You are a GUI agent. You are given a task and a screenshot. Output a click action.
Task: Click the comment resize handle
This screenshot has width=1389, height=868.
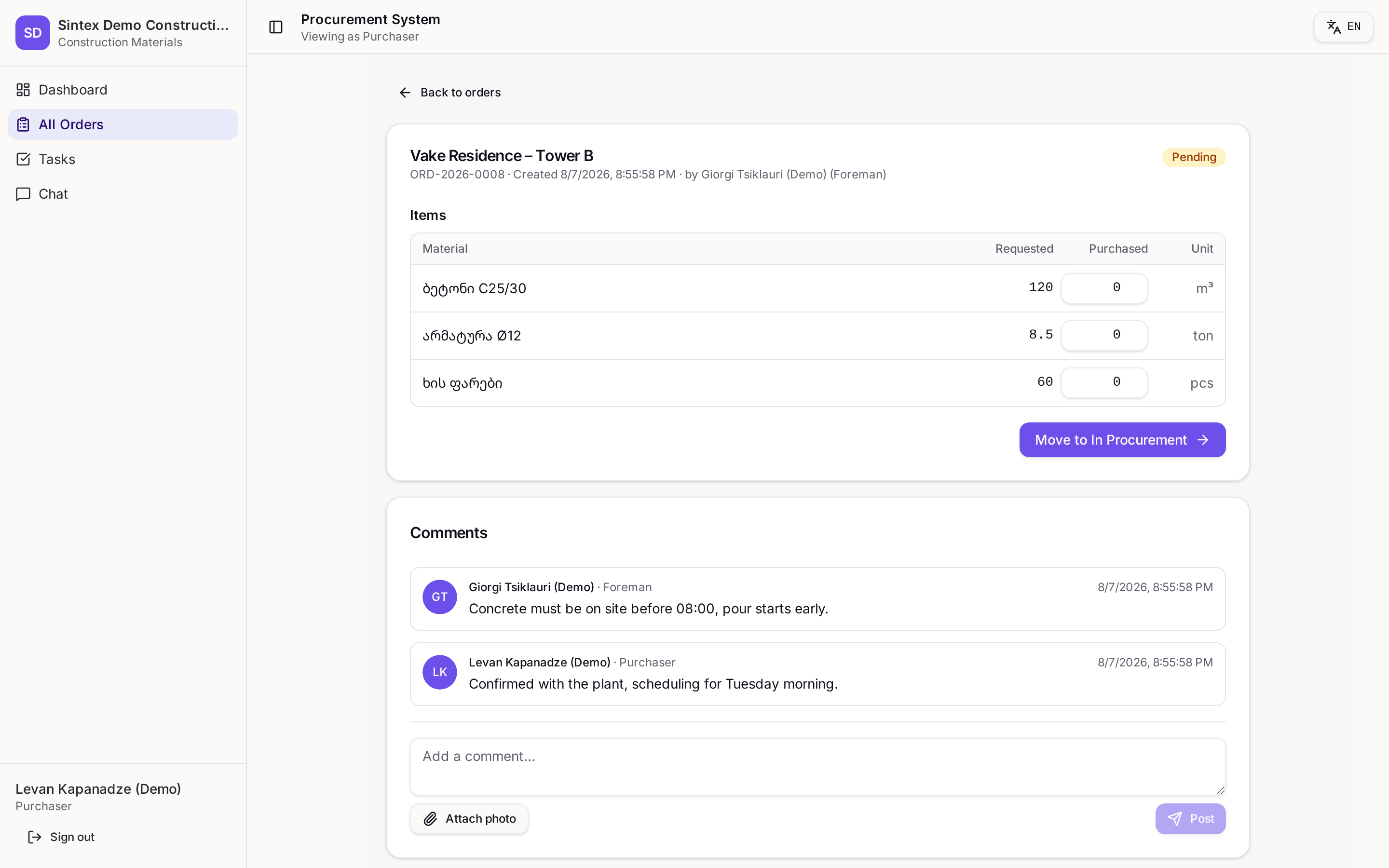pyautogui.click(x=1220, y=790)
